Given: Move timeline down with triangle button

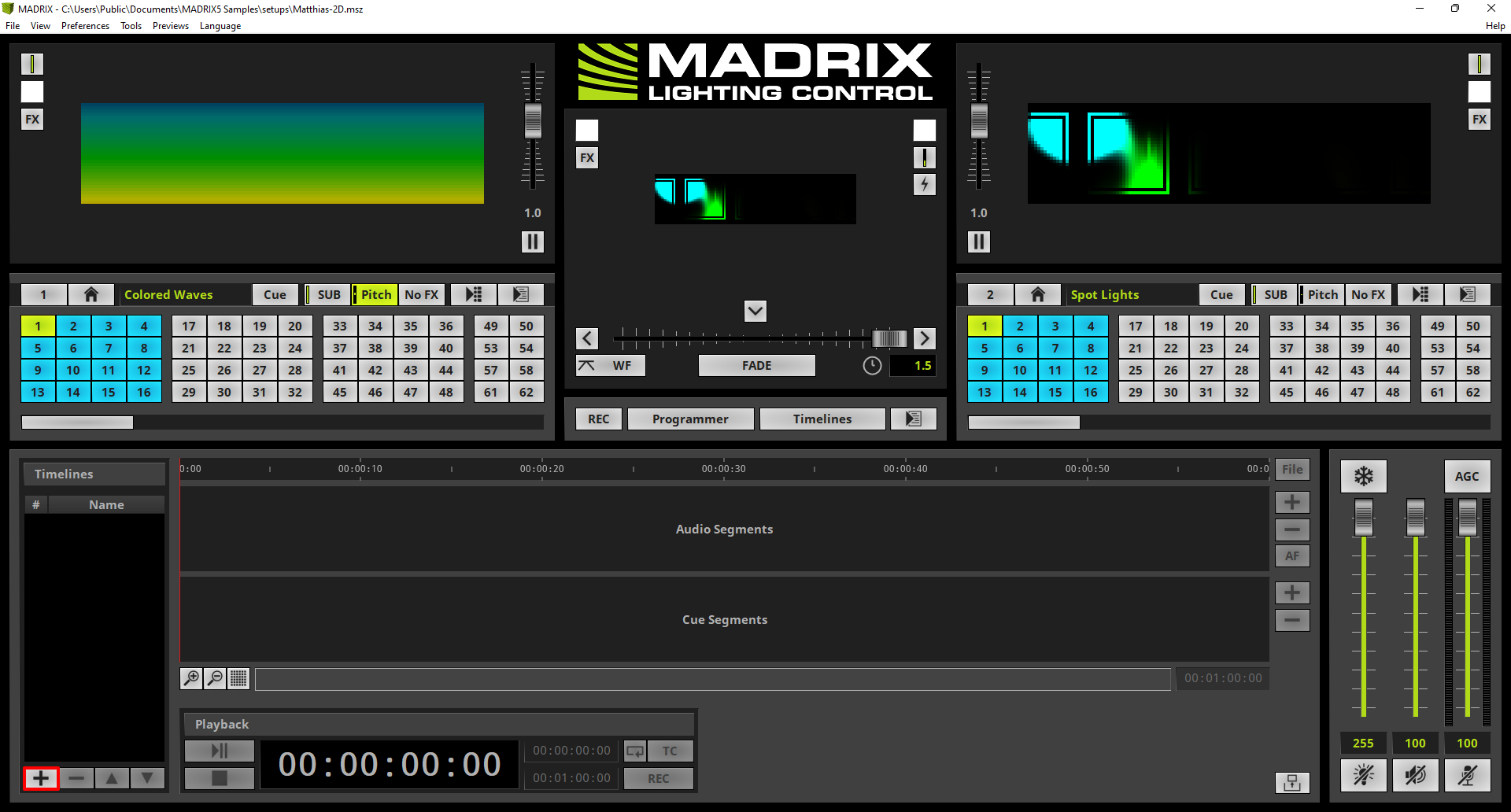Looking at the screenshot, I should 147,778.
